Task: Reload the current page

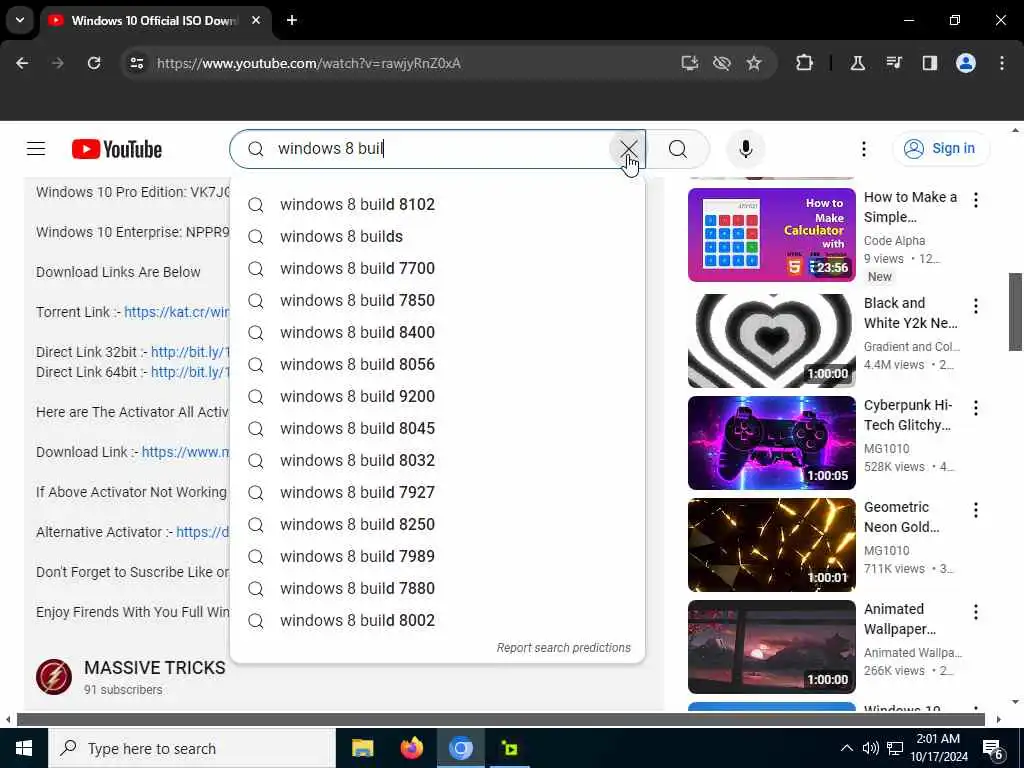Action: tap(94, 63)
